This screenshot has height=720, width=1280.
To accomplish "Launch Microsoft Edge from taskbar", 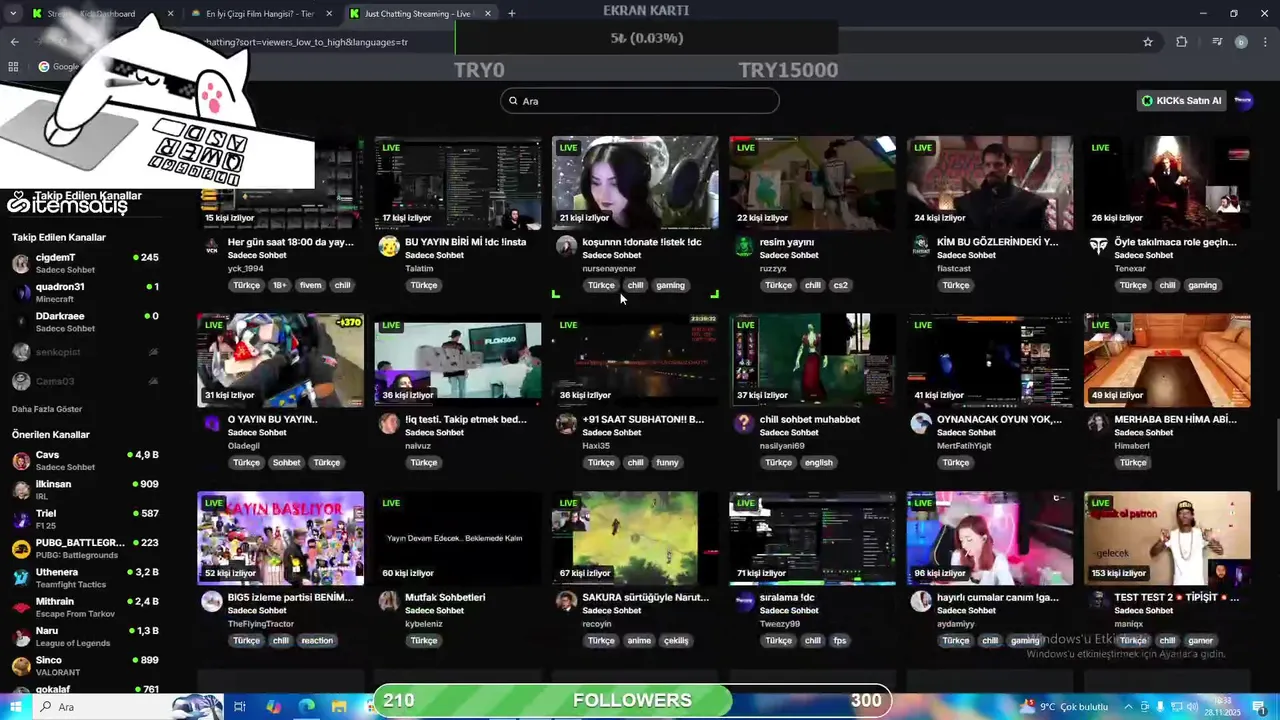I will pyautogui.click(x=306, y=707).
